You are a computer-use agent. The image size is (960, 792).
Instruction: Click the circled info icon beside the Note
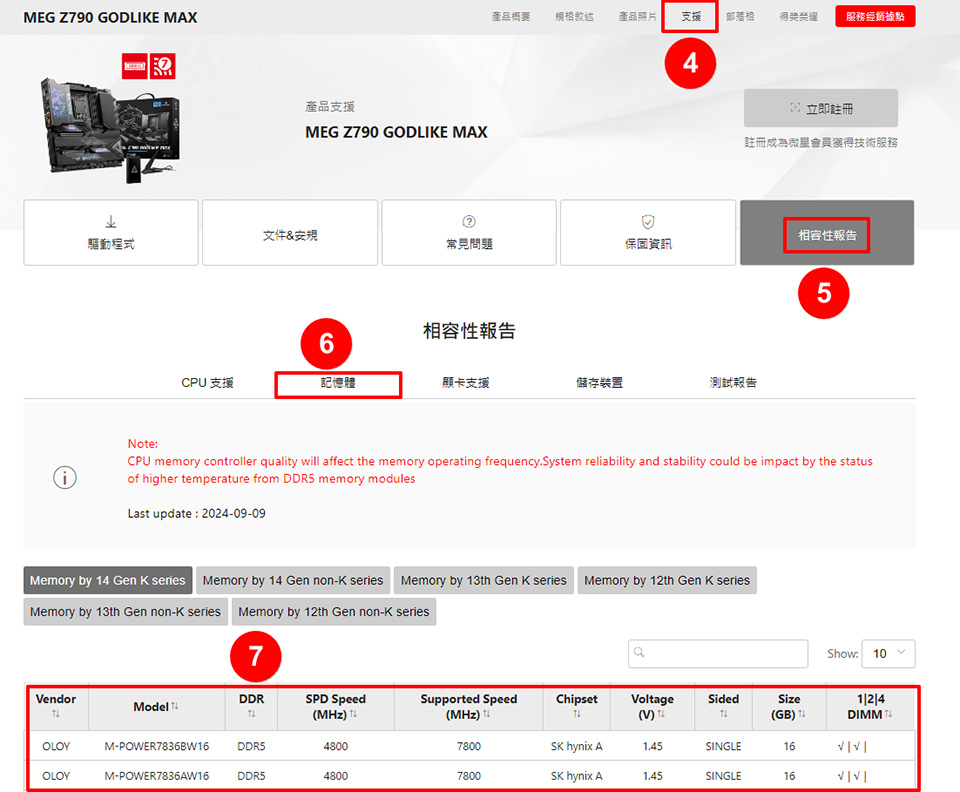65,477
